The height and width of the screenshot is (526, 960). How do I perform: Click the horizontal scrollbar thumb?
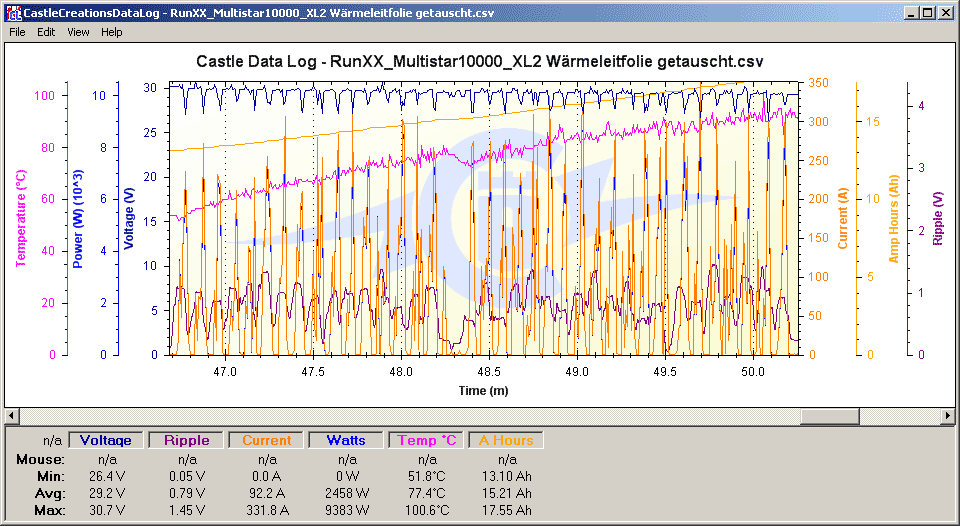(830, 416)
